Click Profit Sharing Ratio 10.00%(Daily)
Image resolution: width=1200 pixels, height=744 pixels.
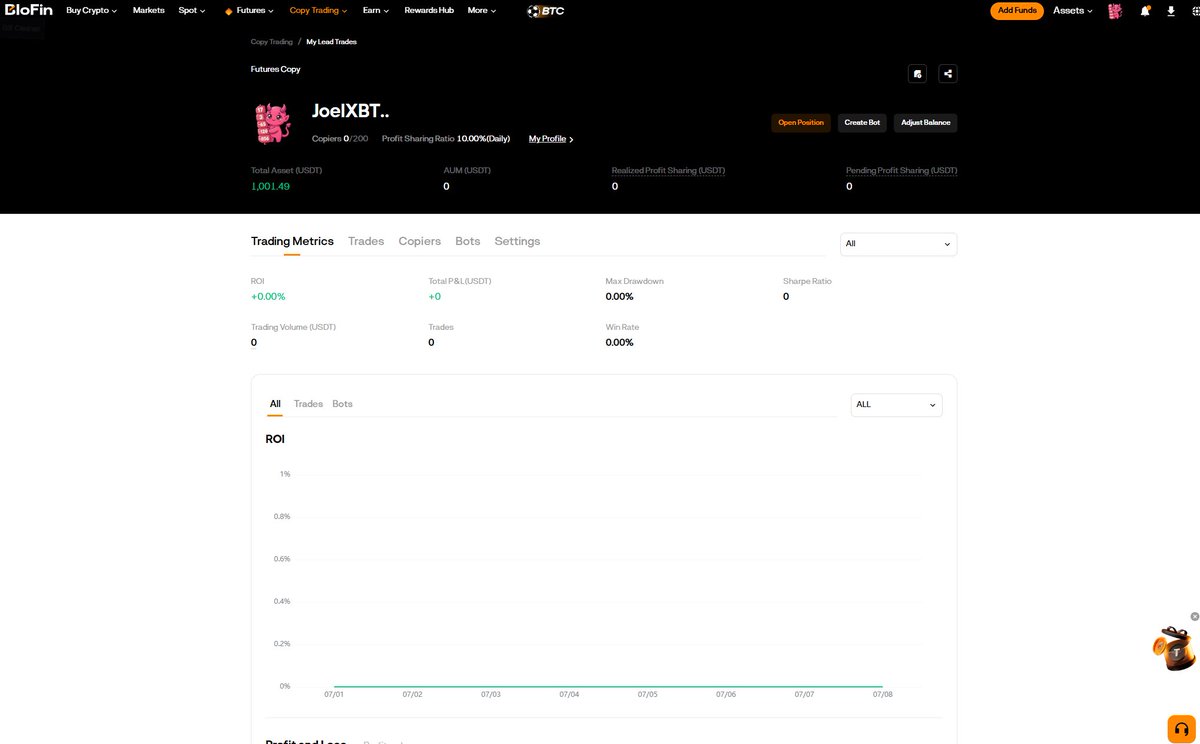click(x=446, y=139)
